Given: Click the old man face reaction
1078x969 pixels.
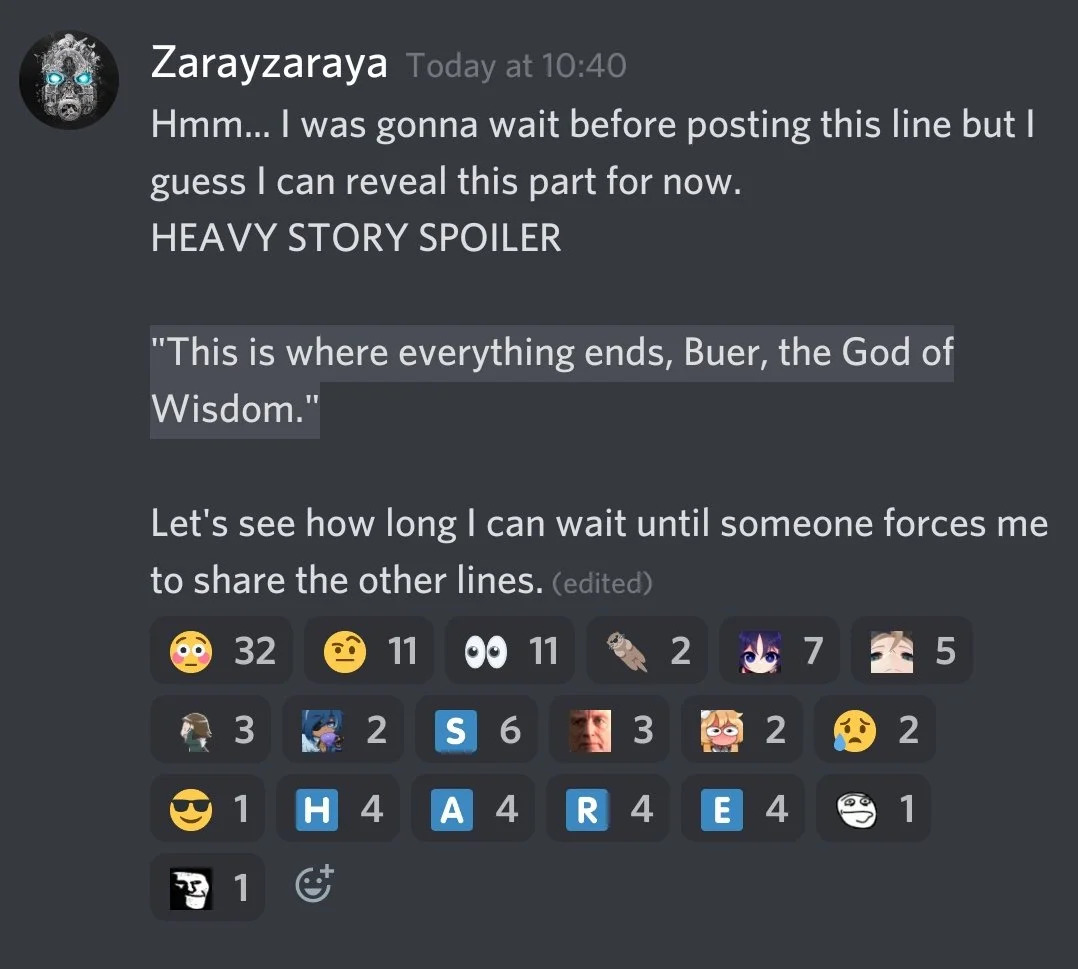Looking at the screenshot, I should 609,729.
